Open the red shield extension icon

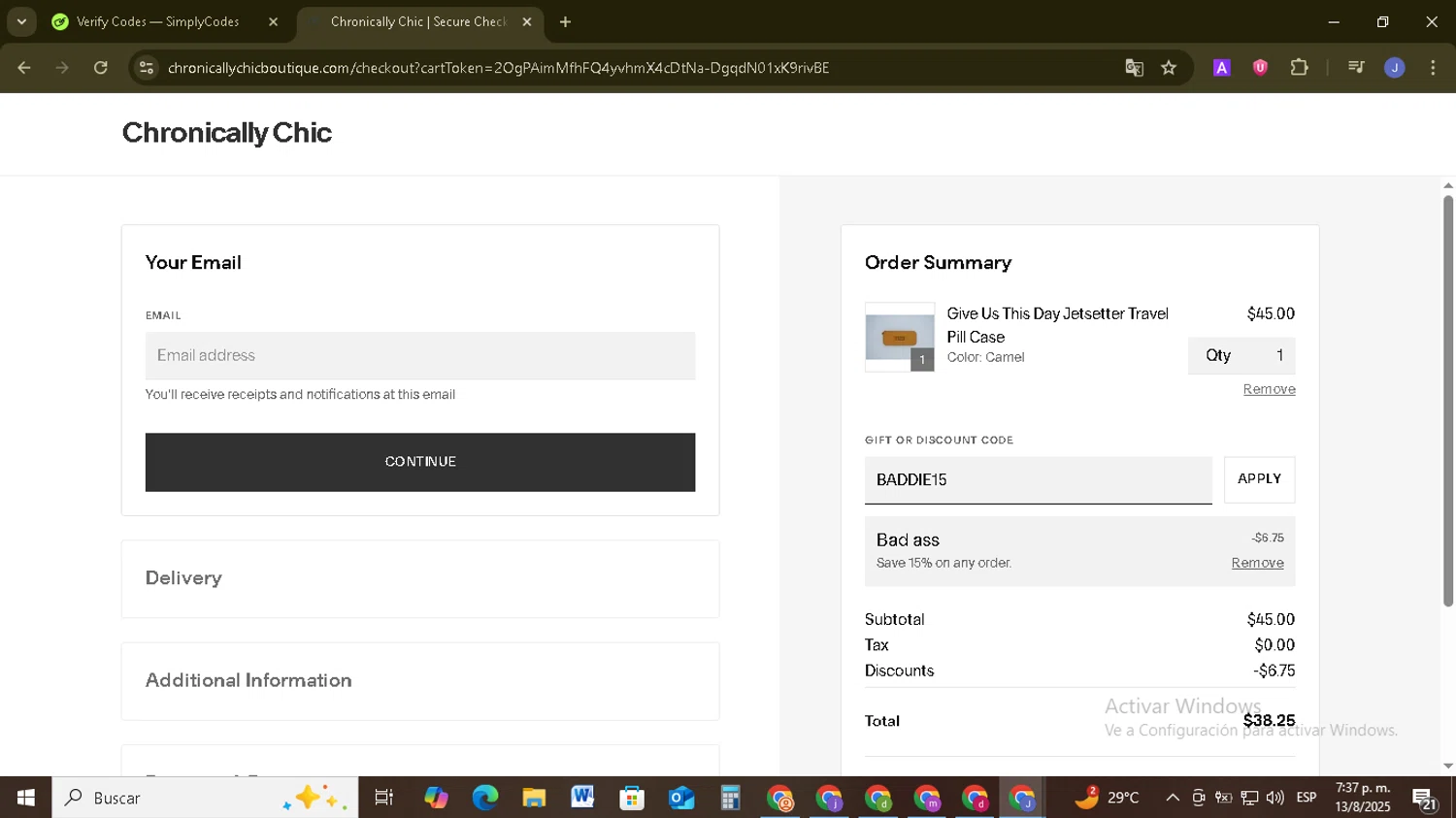[1260, 68]
